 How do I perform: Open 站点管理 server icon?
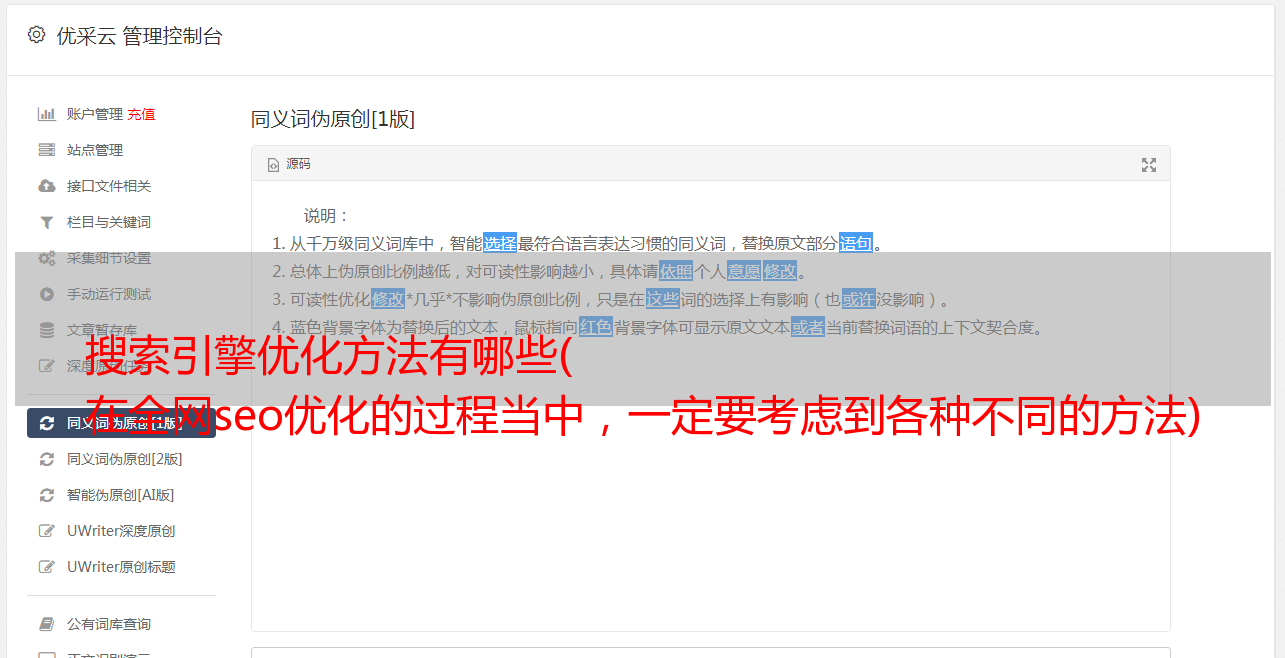click(46, 150)
